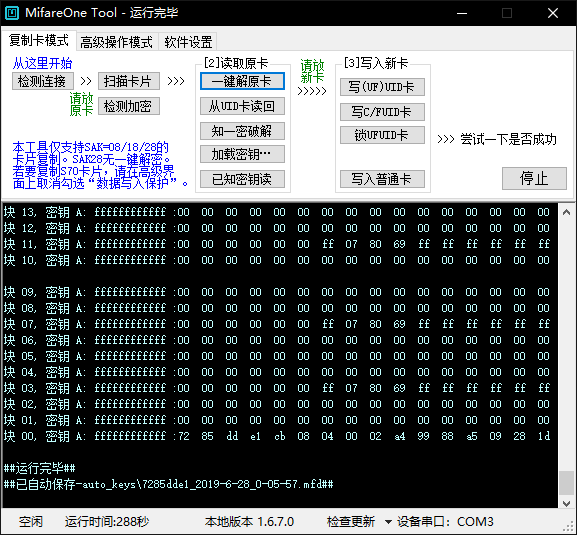Click 写入普通卡 button
This screenshot has width=577, height=535.
point(382,179)
